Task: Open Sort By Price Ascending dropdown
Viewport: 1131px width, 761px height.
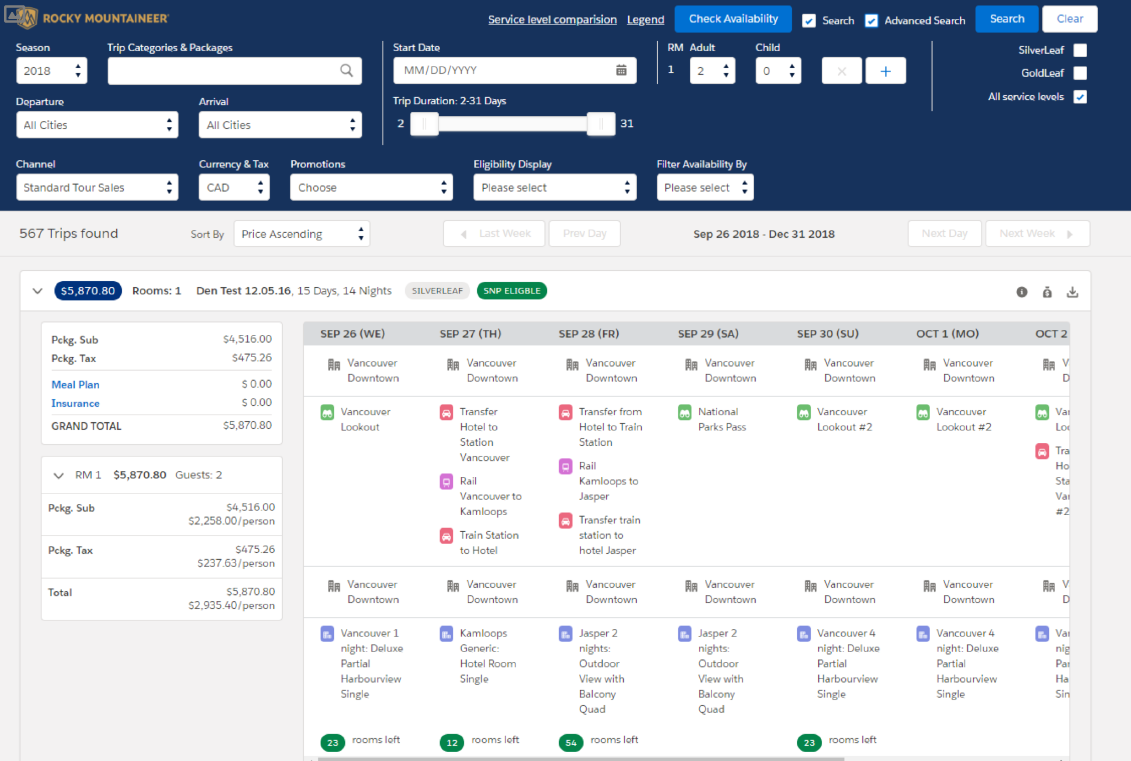Action: pos(302,234)
